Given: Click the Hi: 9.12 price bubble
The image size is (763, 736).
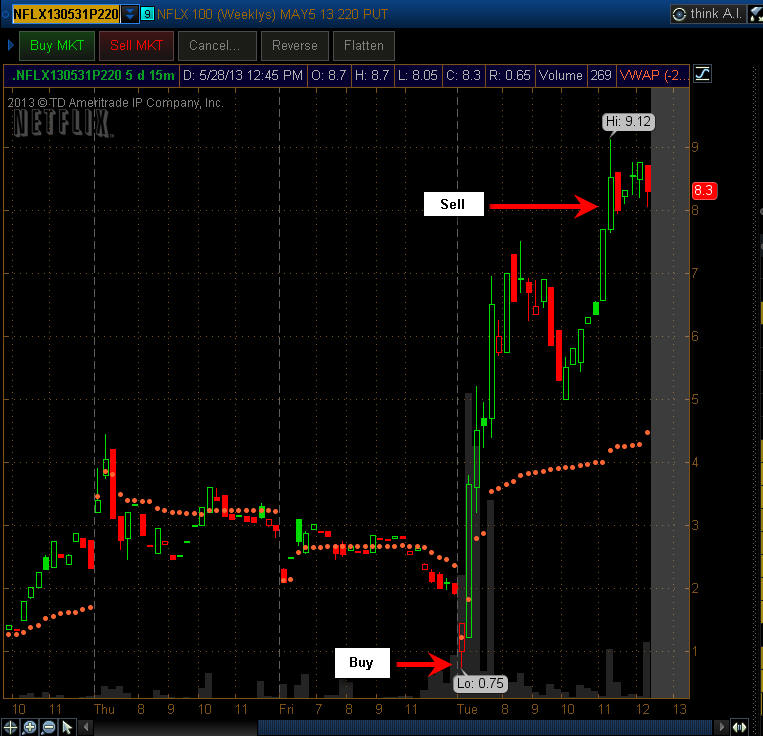Looking at the screenshot, I should coord(628,122).
